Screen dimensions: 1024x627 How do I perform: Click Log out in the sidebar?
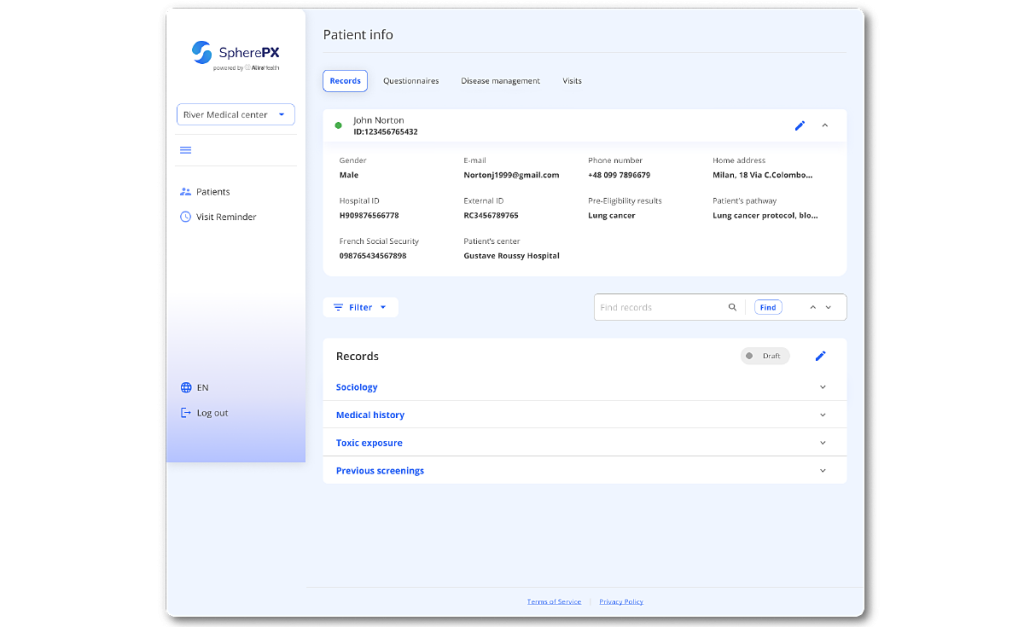[x=204, y=413]
